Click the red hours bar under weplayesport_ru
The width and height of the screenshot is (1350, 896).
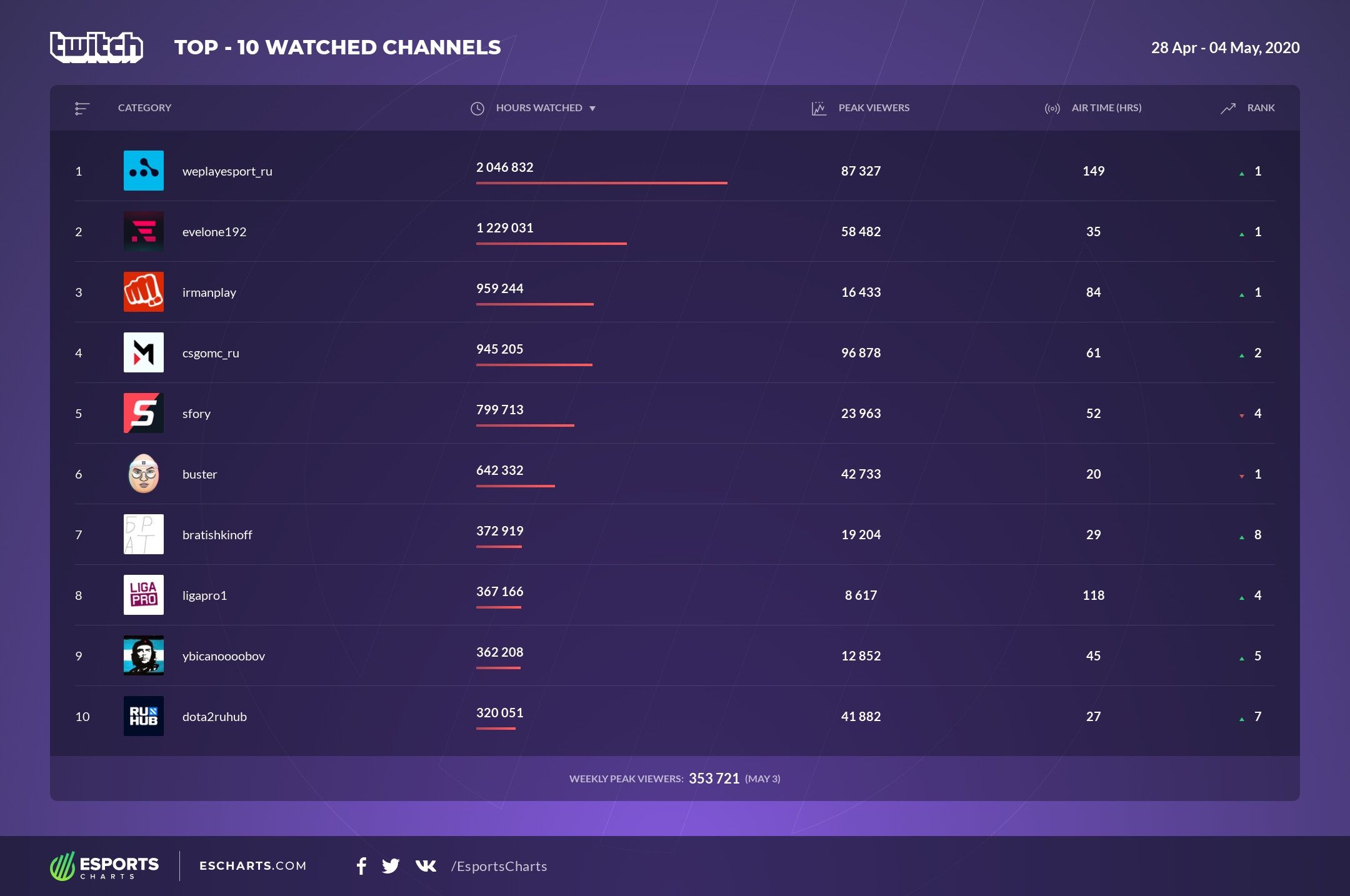tap(601, 183)
